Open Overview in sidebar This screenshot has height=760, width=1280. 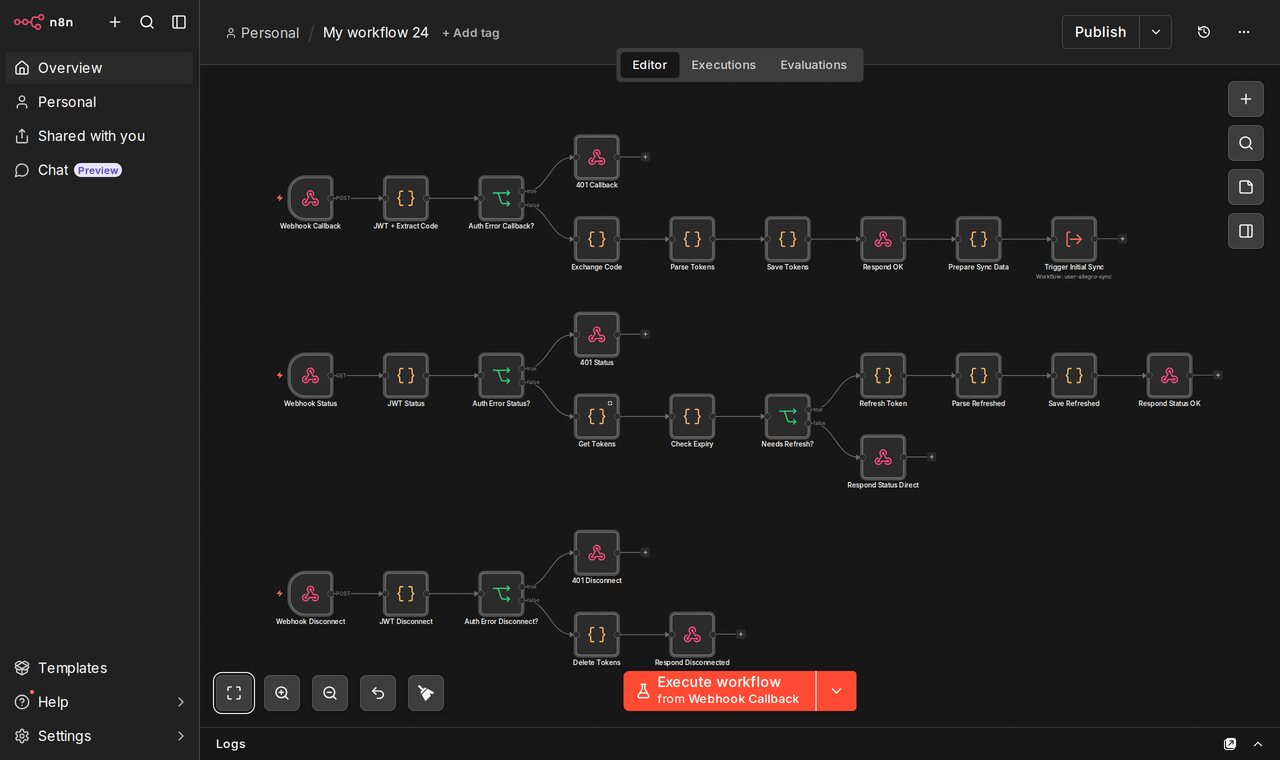click(x=99, y=68)
